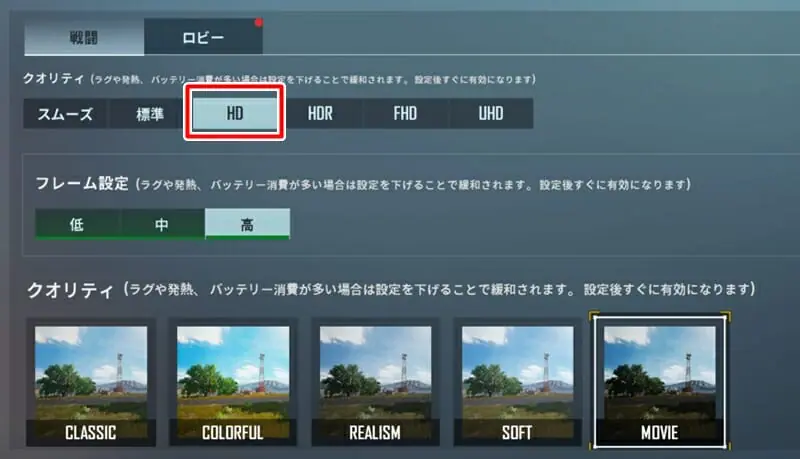Click the フレーム設定 section heading
The height and width of the screenshot is (459, 800).
[82, 184]
